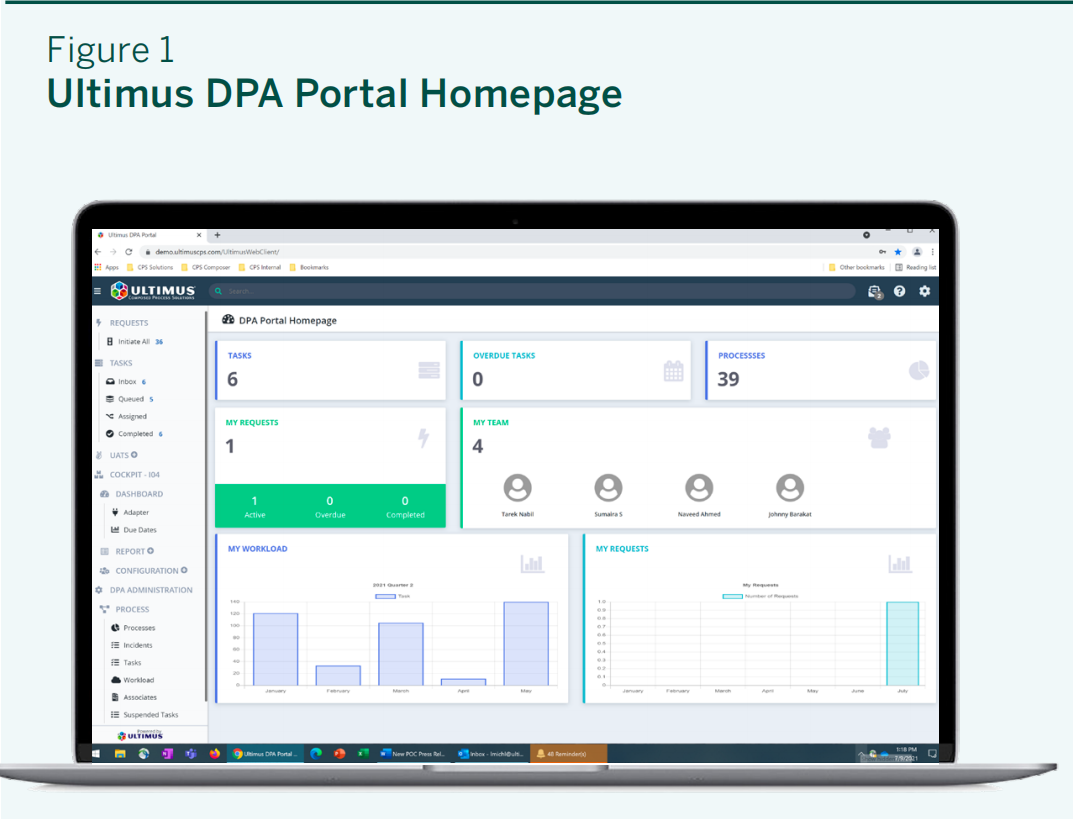Click the My Workload chart icon
Image resolution: width=1073 pixels, height=819 pixels.
pos(532,564)
